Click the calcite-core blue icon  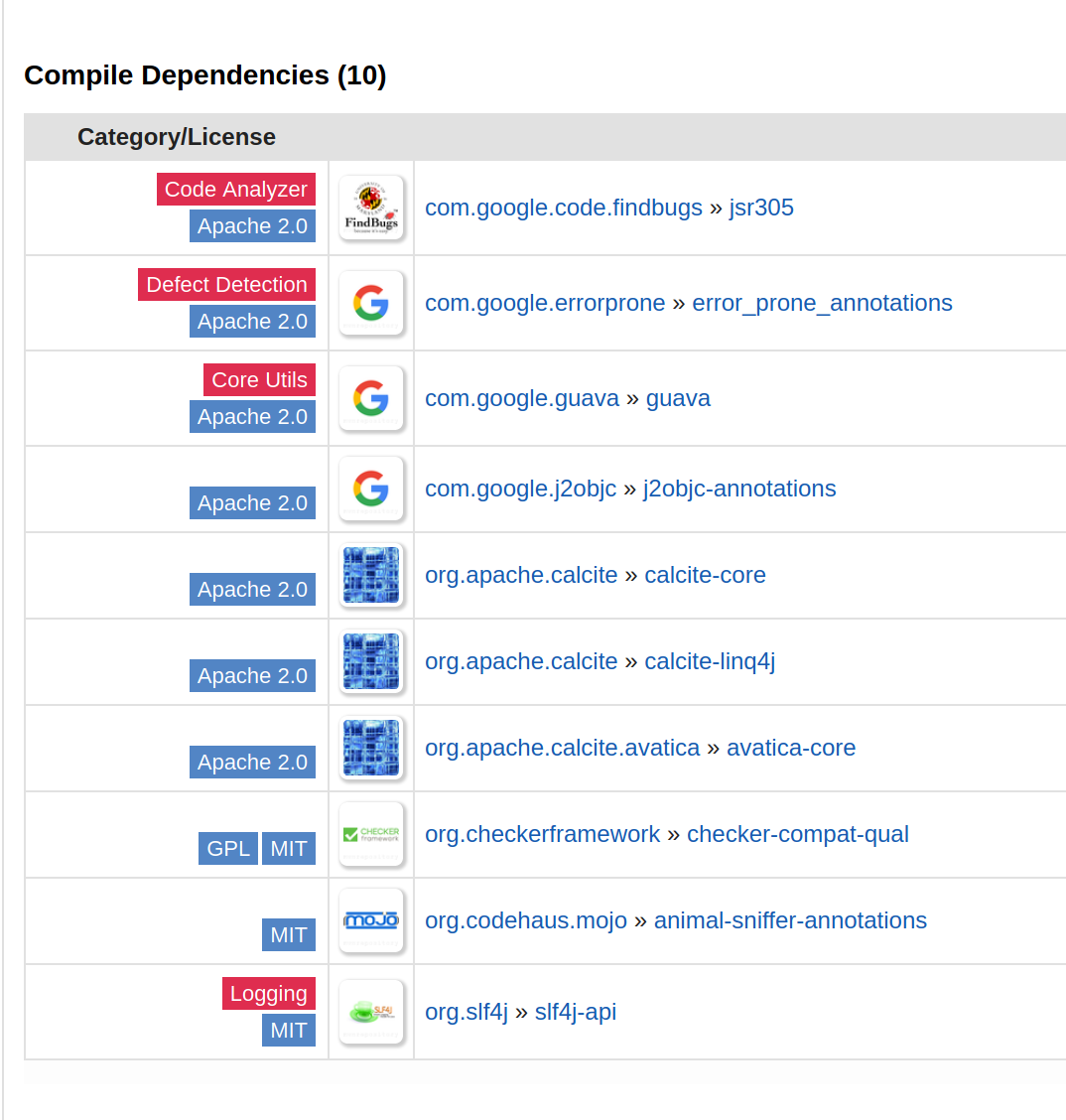(371, 575)
